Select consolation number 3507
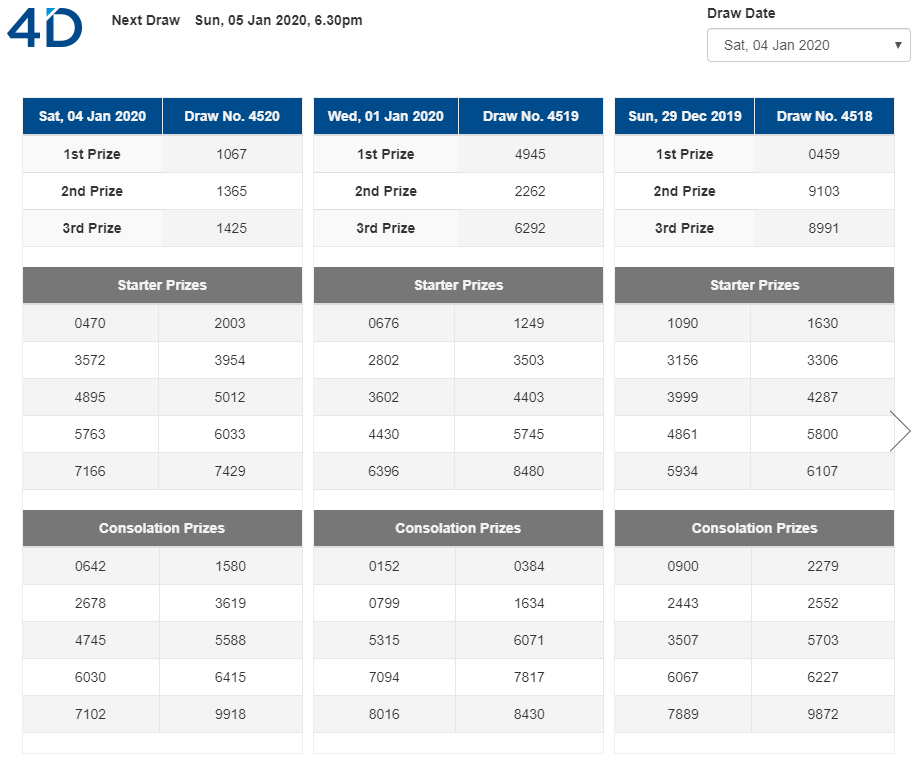 [x=683, y=640]
